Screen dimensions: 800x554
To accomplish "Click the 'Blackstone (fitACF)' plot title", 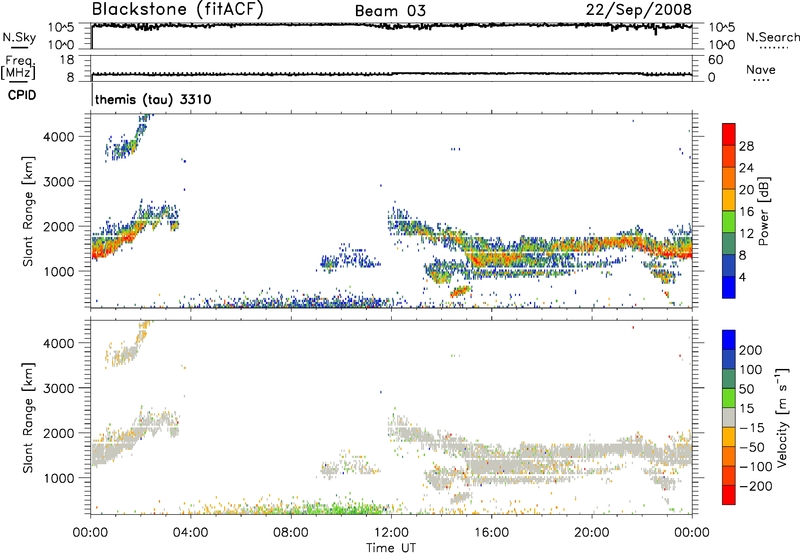I will click(178, 10).
